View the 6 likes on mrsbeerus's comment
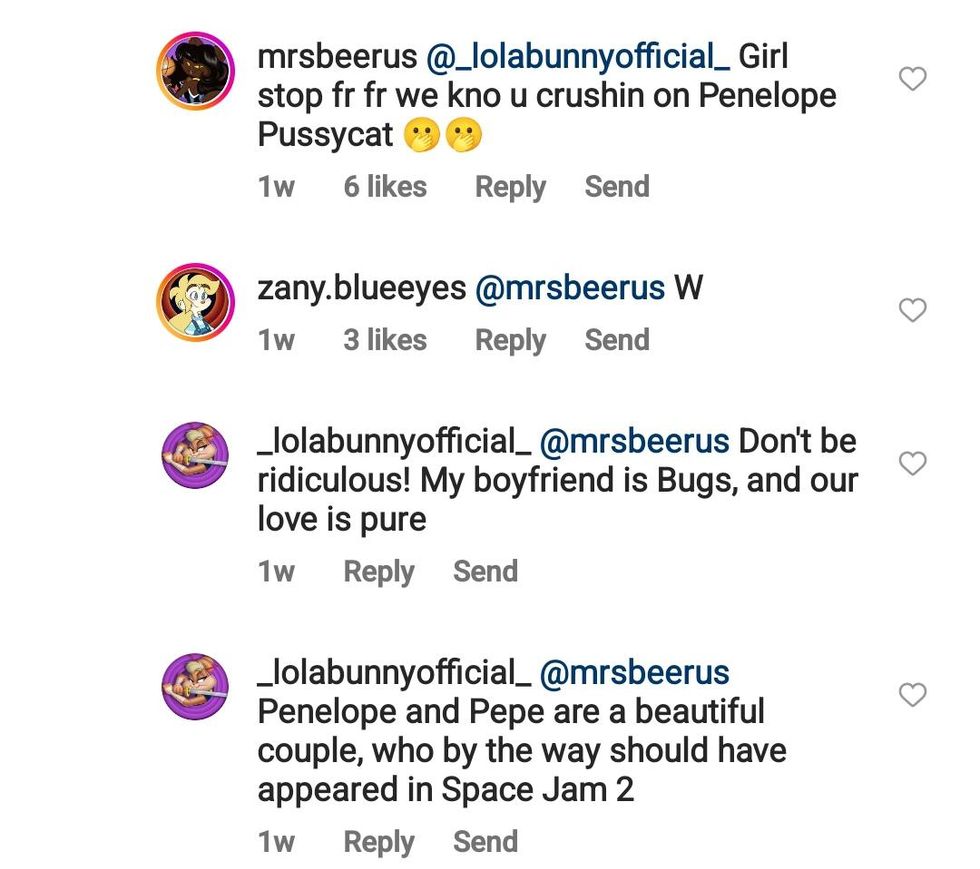Viewport: 980px width, 869px height. pos(385,187)
